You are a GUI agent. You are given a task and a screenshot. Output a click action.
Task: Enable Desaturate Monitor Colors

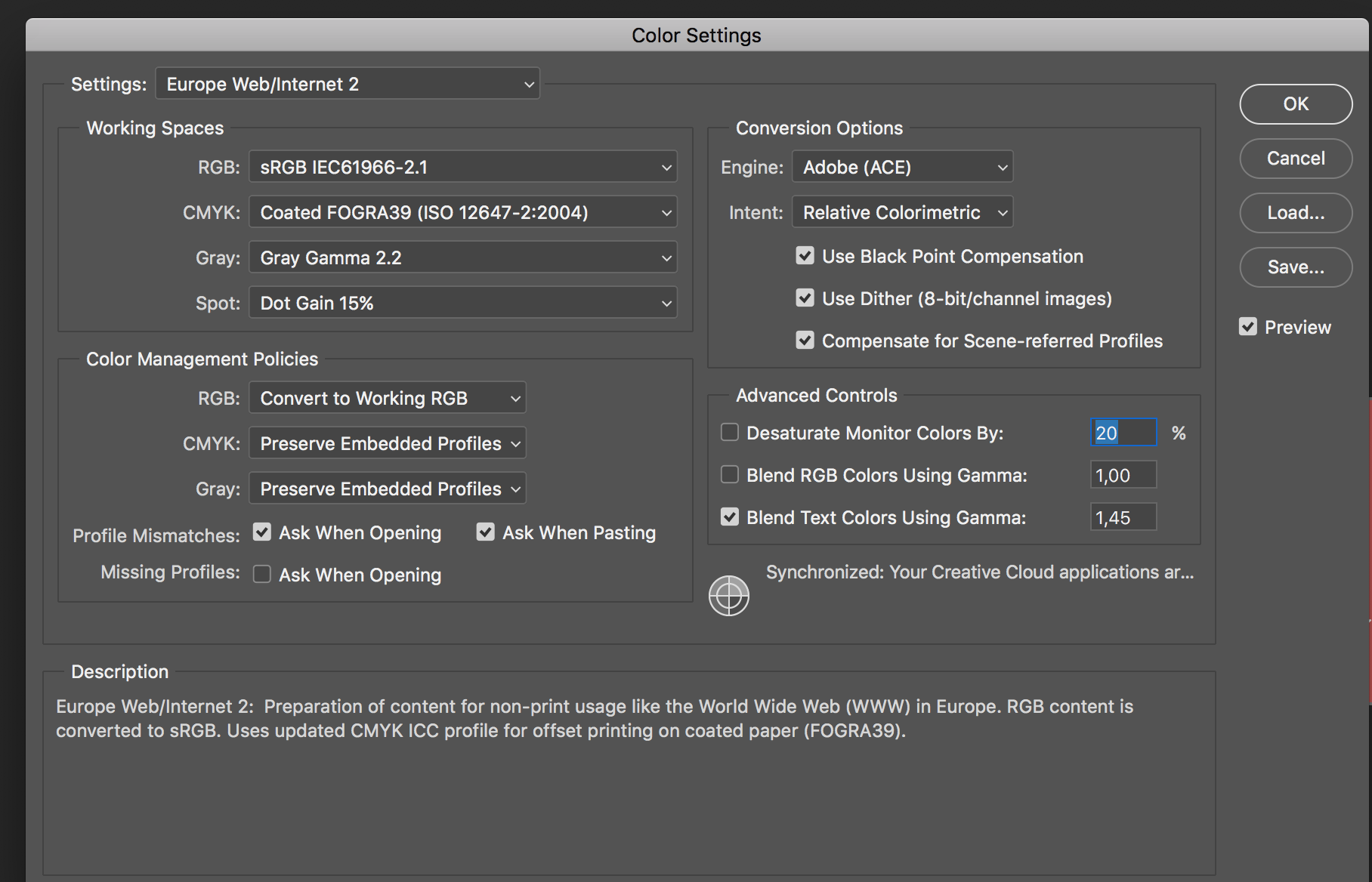pos(729,432)
